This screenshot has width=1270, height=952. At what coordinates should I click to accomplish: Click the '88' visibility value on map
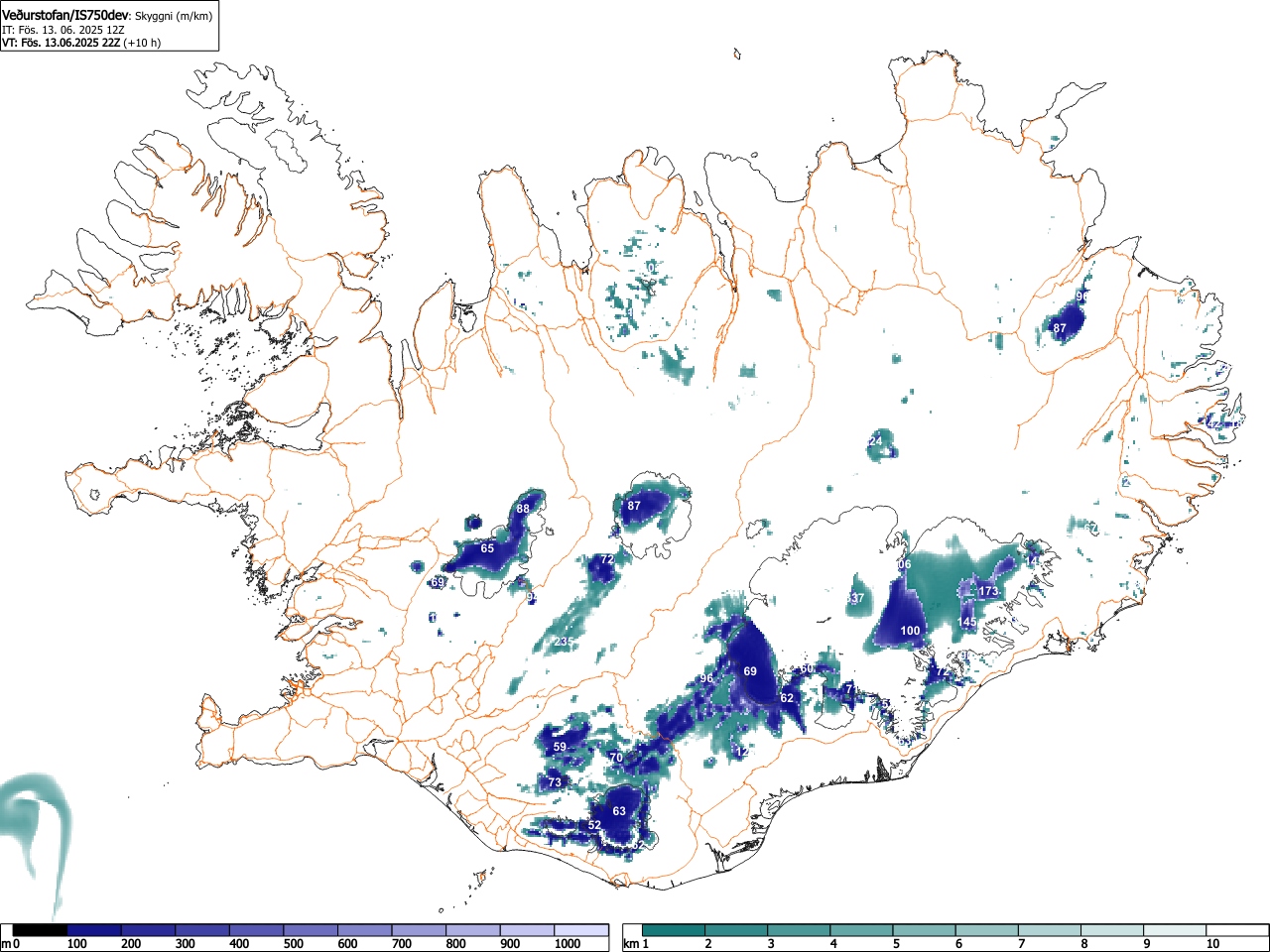click(523, 509)
